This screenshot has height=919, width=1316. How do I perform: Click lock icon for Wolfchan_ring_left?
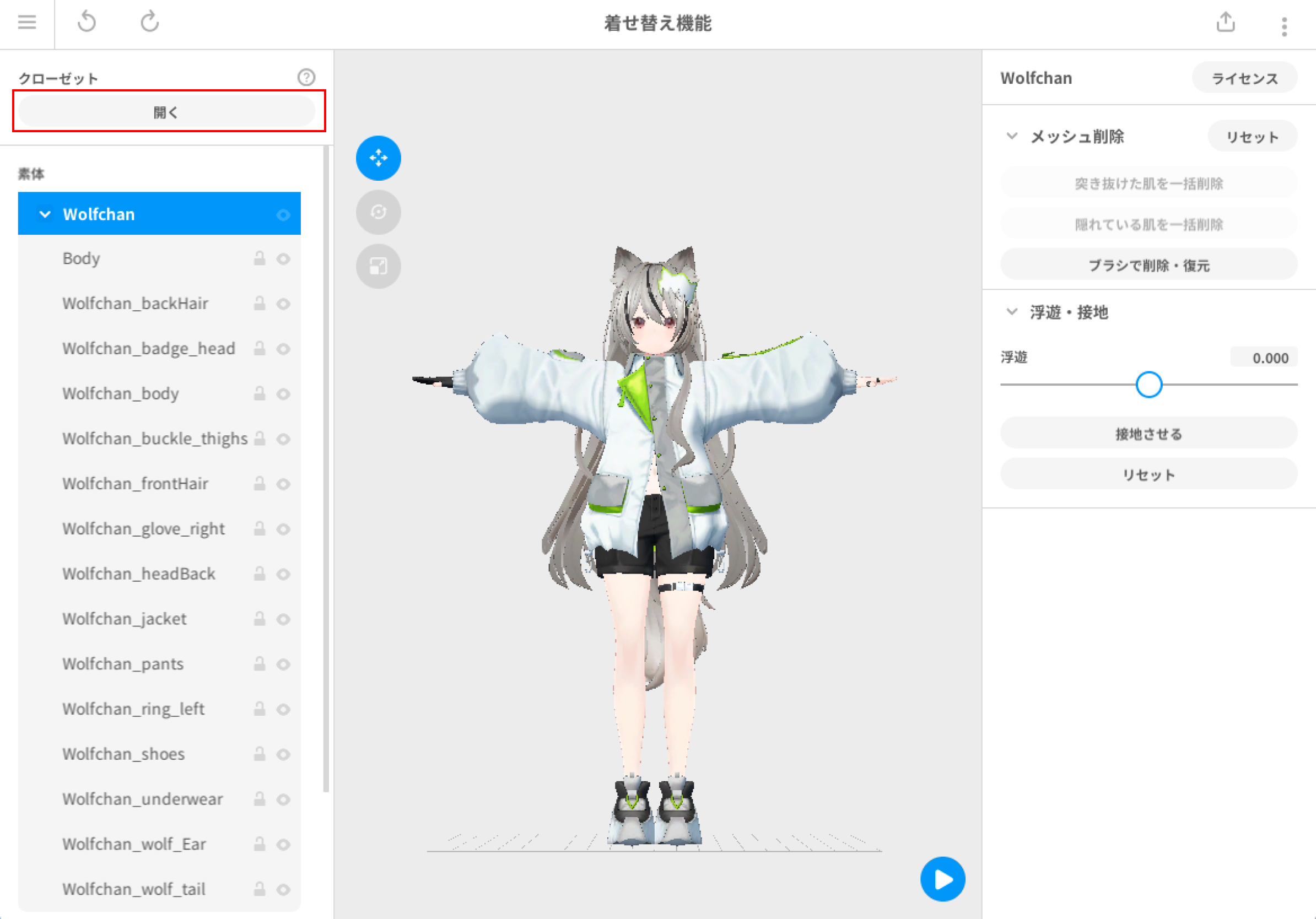click(x=260, y=709)
